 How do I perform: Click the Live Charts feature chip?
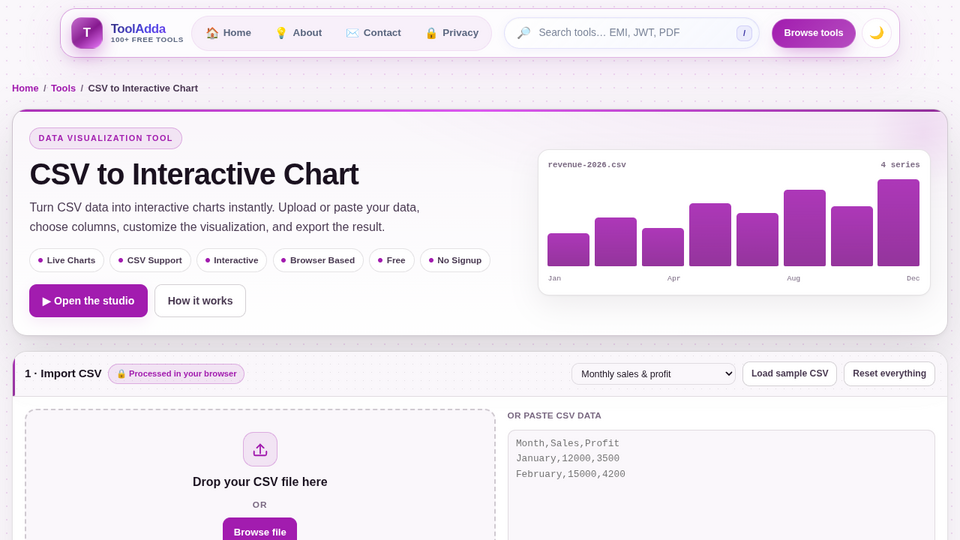[67, 260]
